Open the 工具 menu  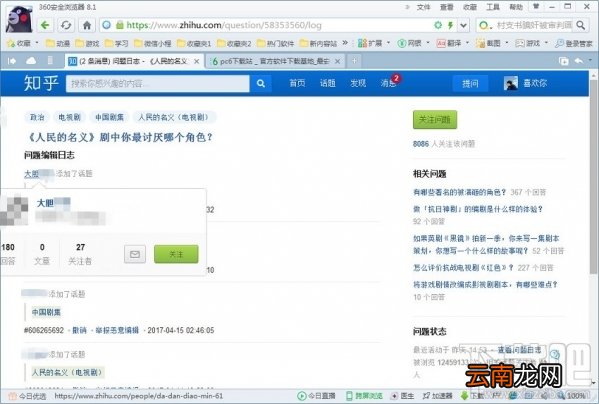click(493, 7)
